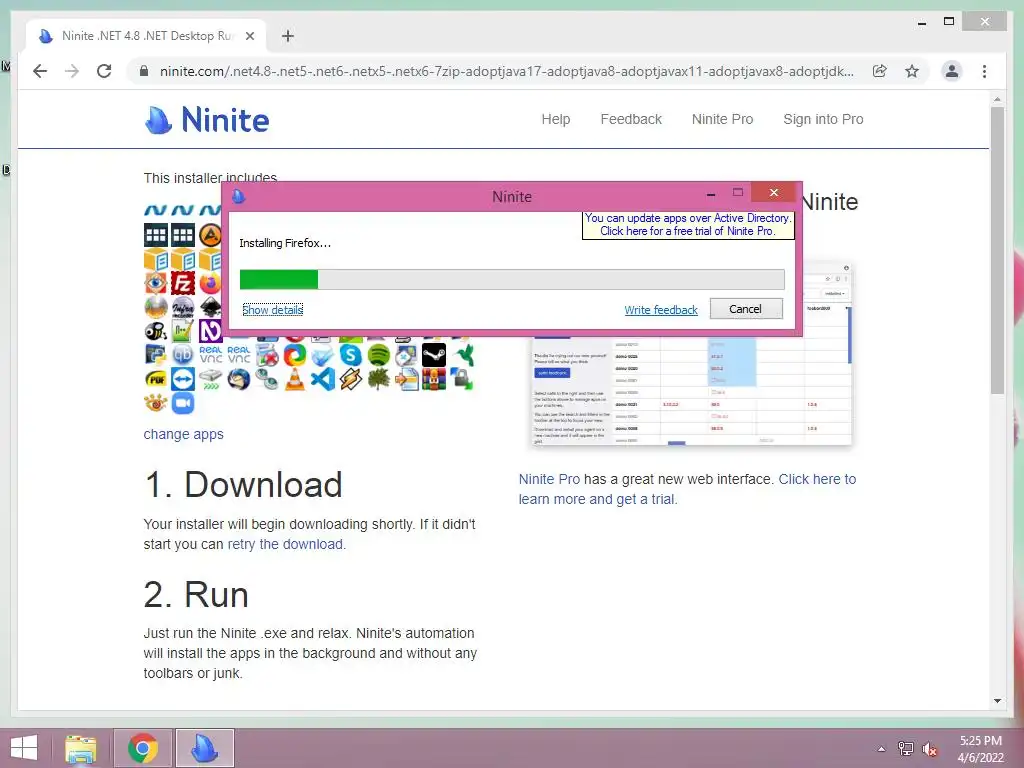1024x768 pixels.
Task: Click the MusicBee icon
Action: tap(155, 331)
